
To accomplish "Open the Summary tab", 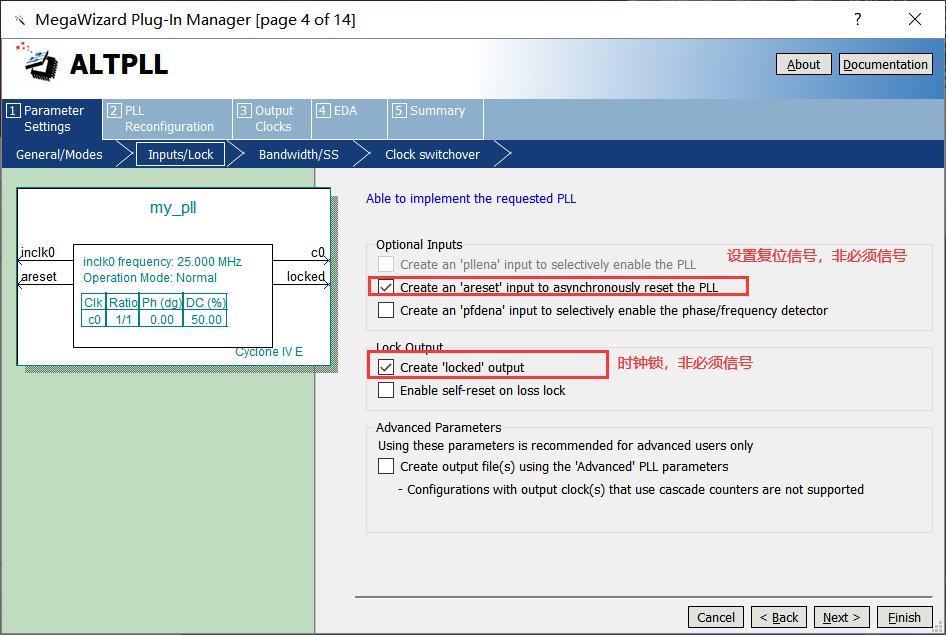I will pyautogui.click(x=435, y=119).
